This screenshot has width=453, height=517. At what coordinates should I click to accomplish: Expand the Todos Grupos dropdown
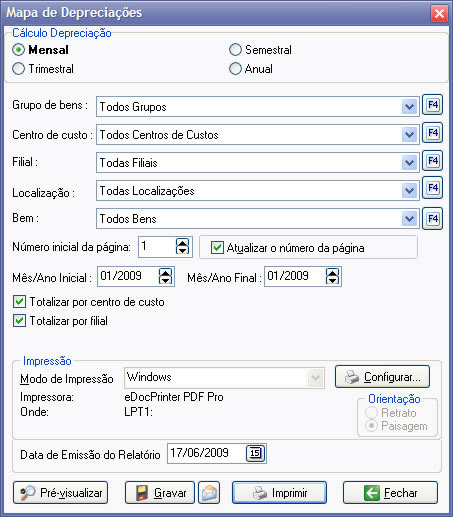click(410, 107)
